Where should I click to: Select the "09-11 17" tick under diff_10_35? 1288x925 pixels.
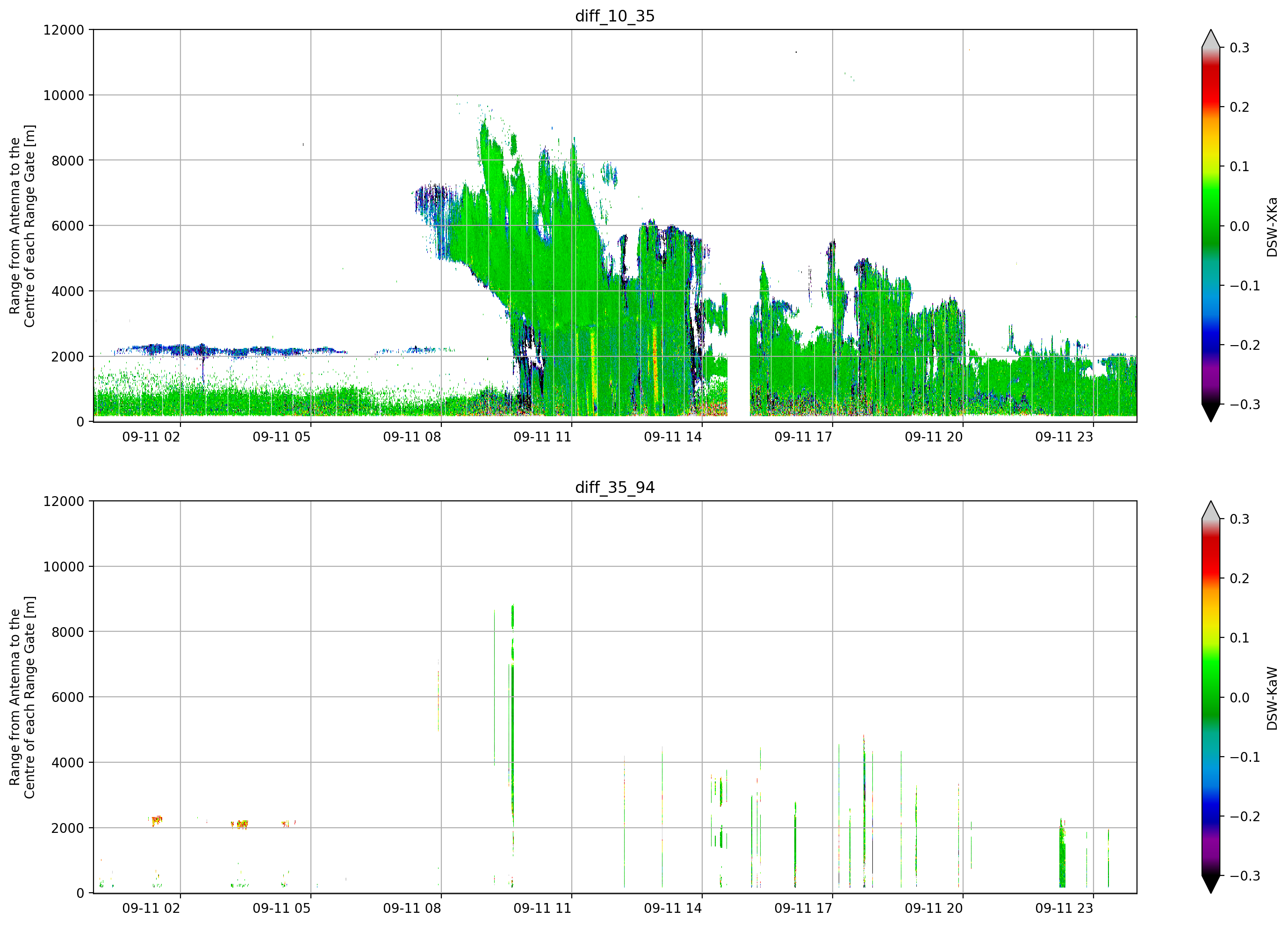click(x=803, y=437)
